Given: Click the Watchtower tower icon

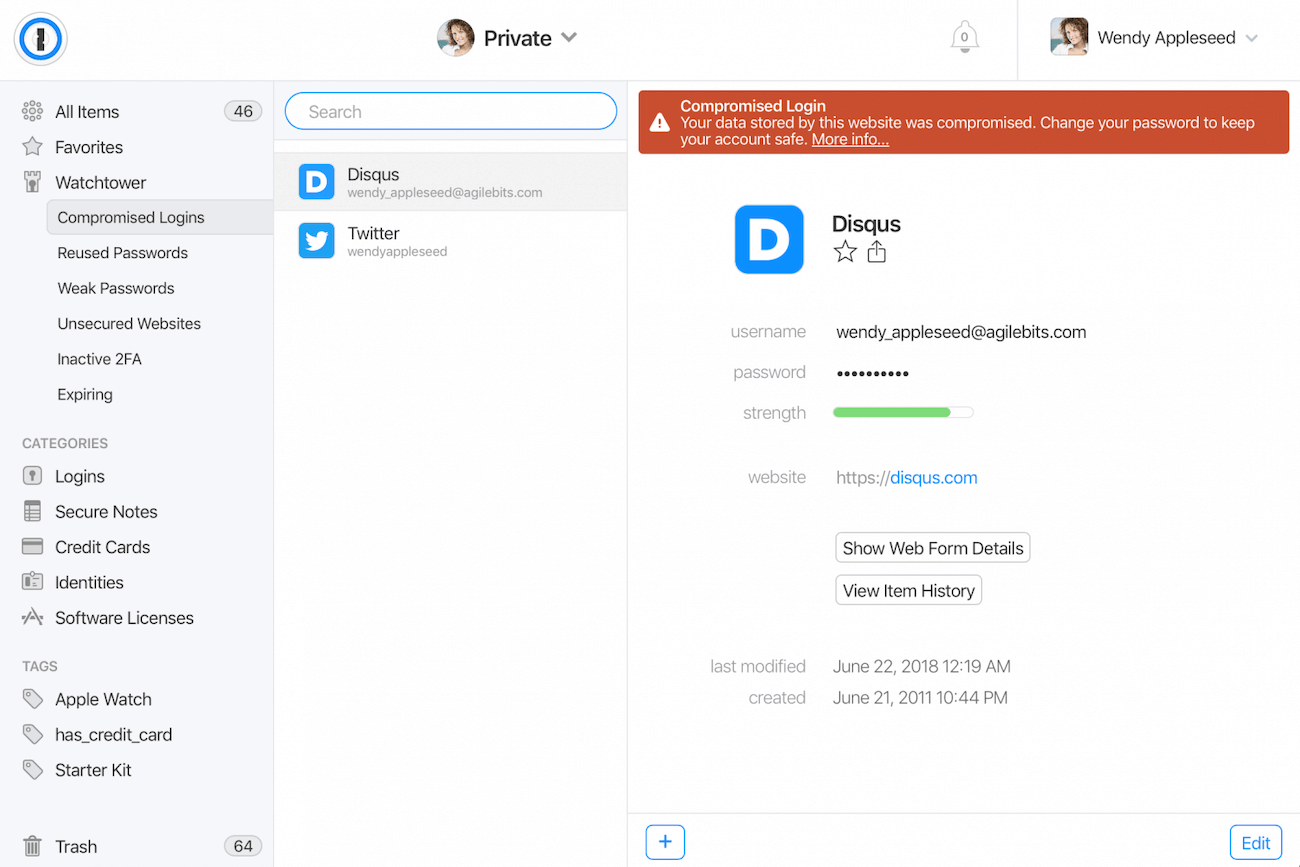Looking at the screenshot, I should (32, 182).
